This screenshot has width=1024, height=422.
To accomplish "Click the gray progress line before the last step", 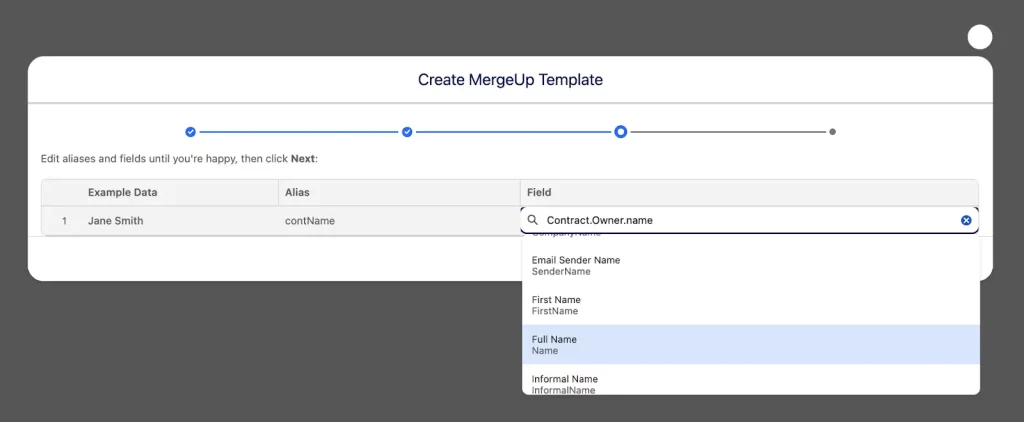I will click(727, 132).
